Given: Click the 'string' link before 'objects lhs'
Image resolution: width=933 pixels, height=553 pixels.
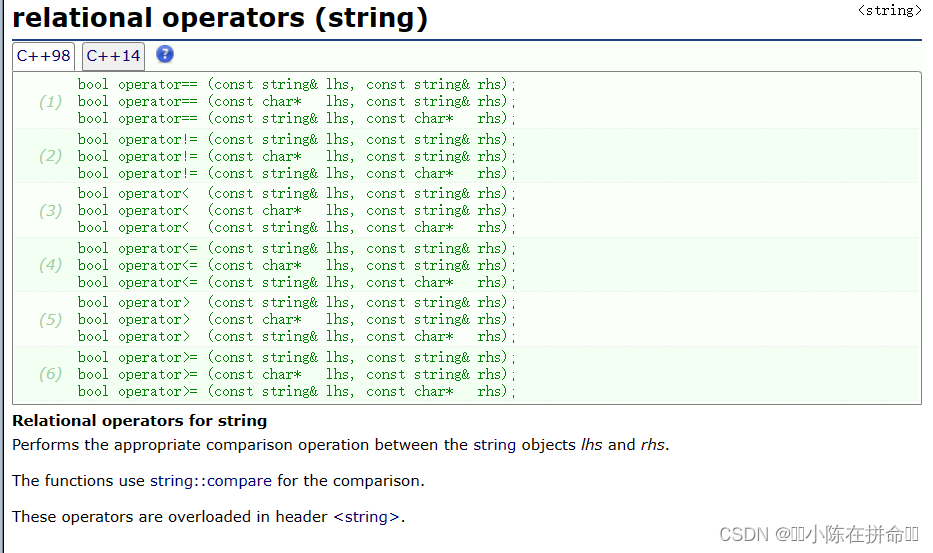Looking at the screenshot, I should coord(494,445).
